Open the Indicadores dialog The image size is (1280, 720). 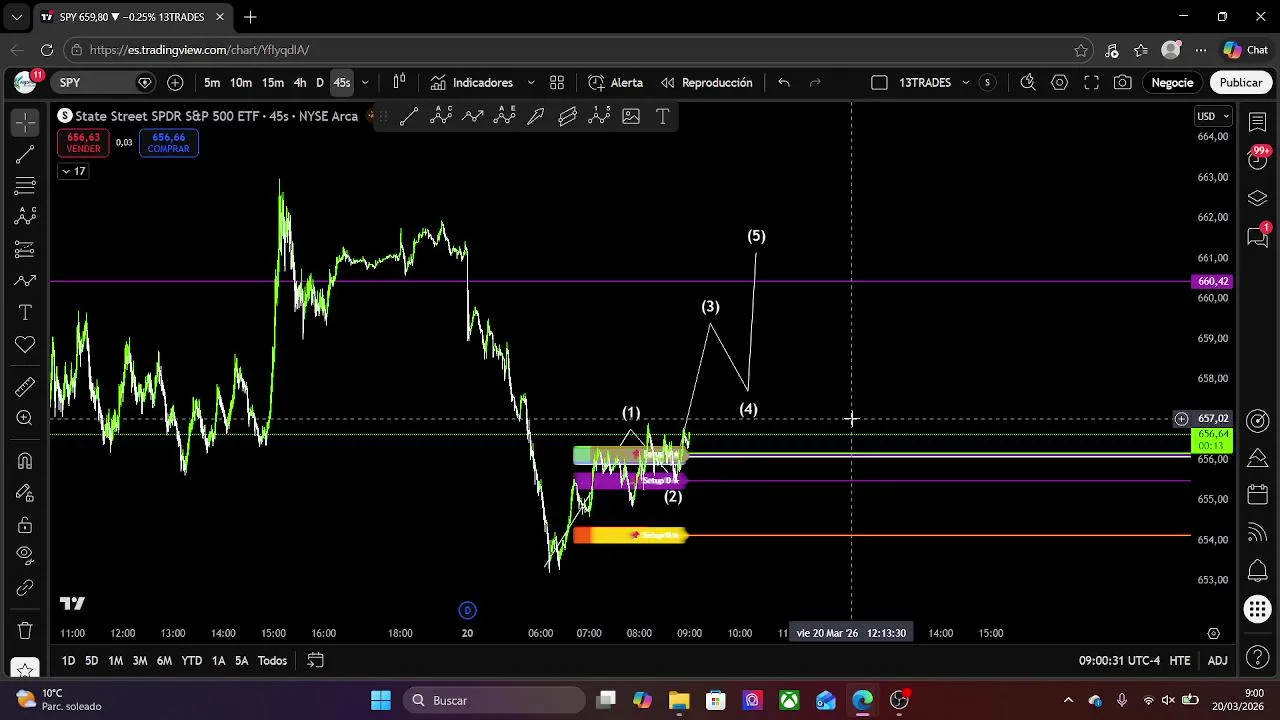click(x=472, y=83)
